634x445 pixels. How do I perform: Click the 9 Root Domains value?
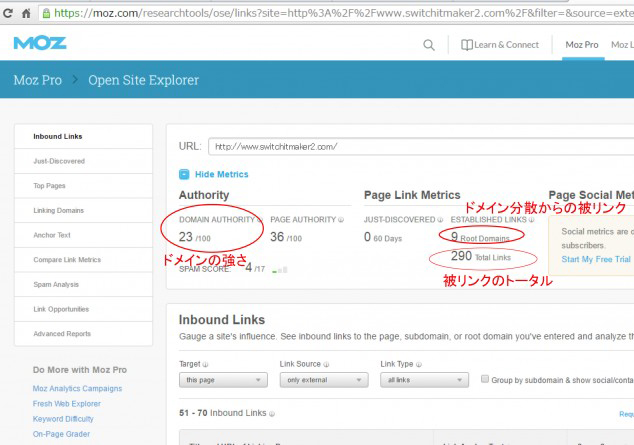click(x=480, y=237)
